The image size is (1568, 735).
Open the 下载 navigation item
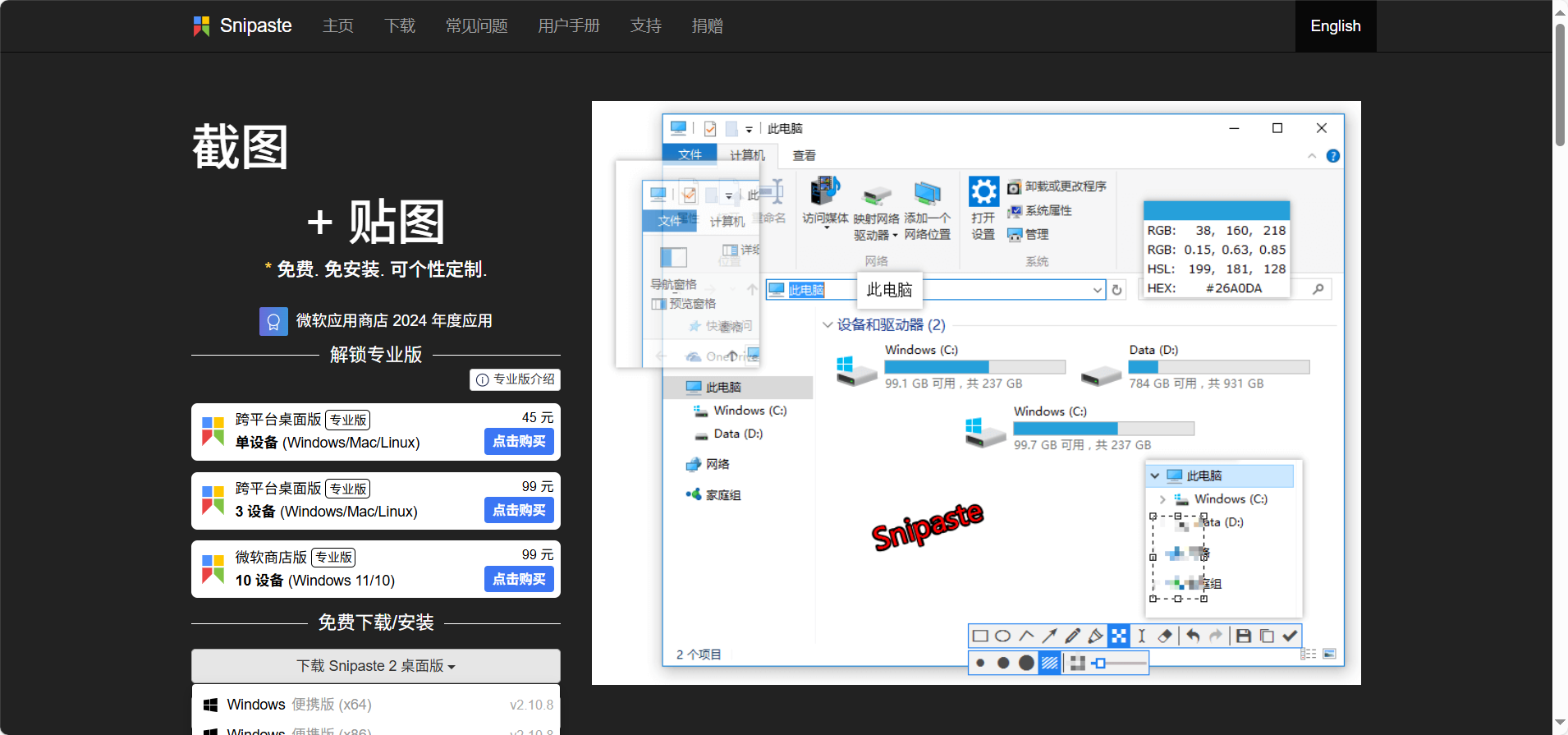400,26
